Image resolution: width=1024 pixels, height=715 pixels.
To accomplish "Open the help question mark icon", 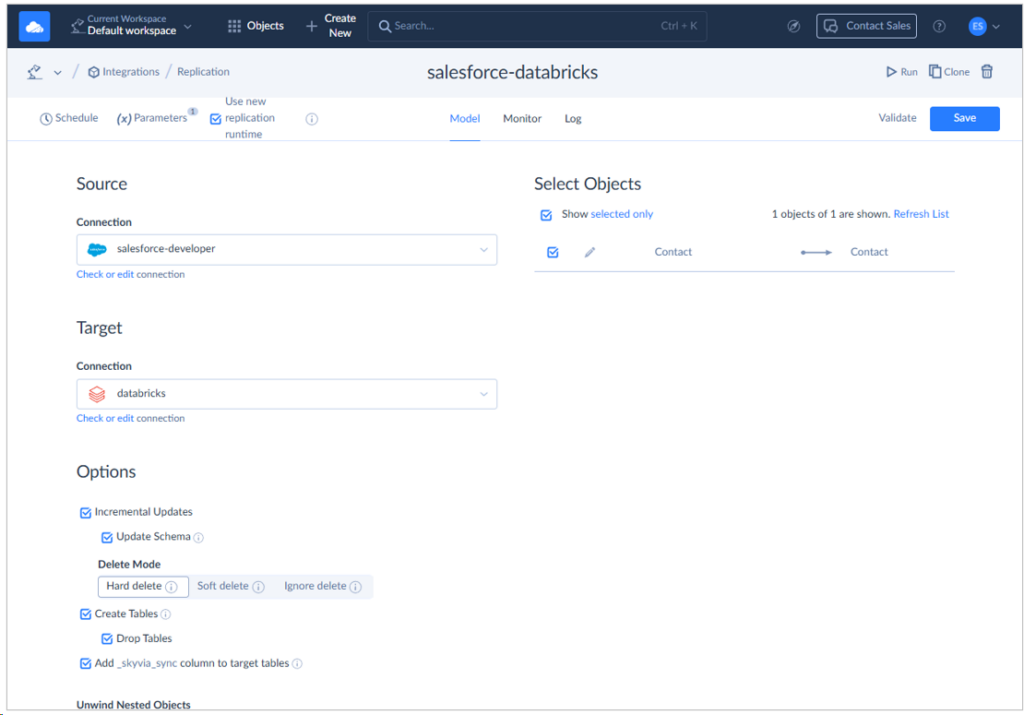I will 938,26.
